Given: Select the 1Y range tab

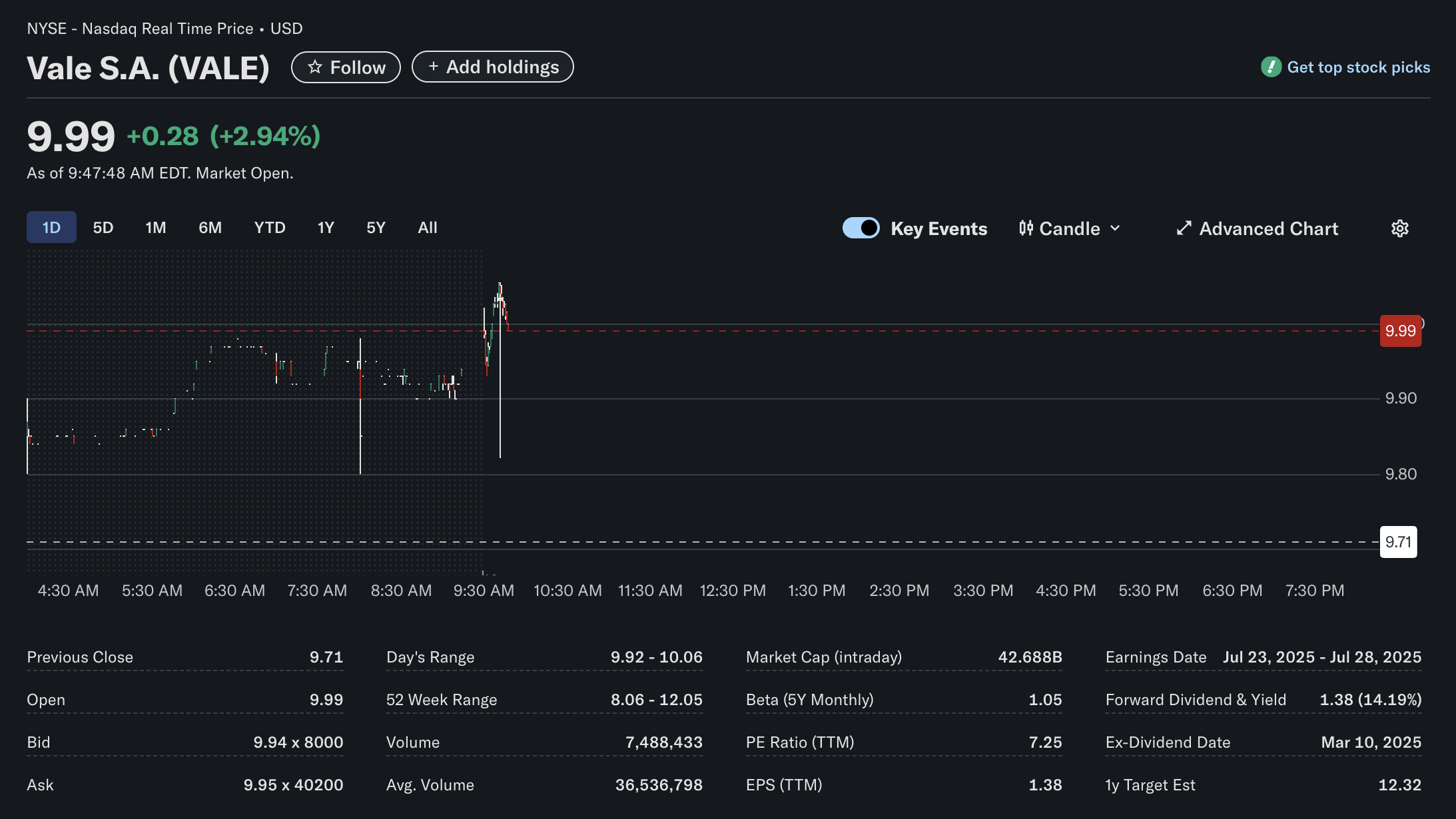Looking at the screenshot, I should [x=326, y=227].
